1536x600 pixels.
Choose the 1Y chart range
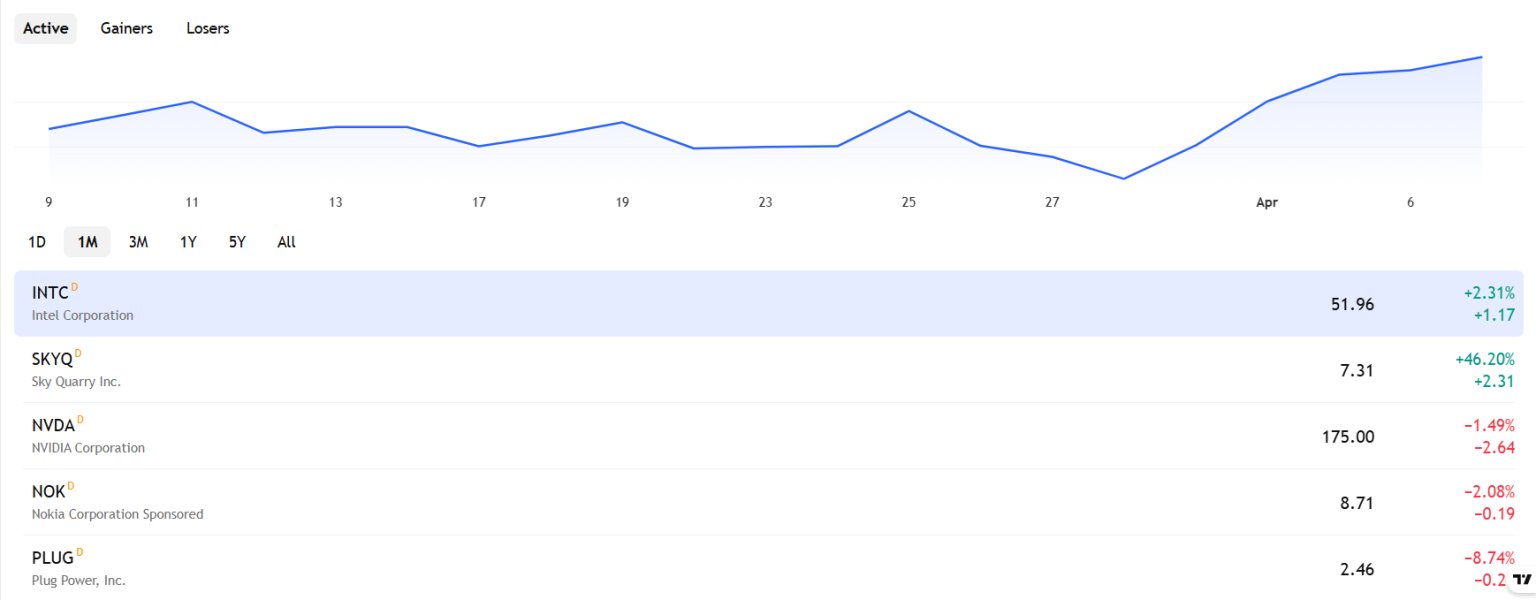tap(188, 242)
